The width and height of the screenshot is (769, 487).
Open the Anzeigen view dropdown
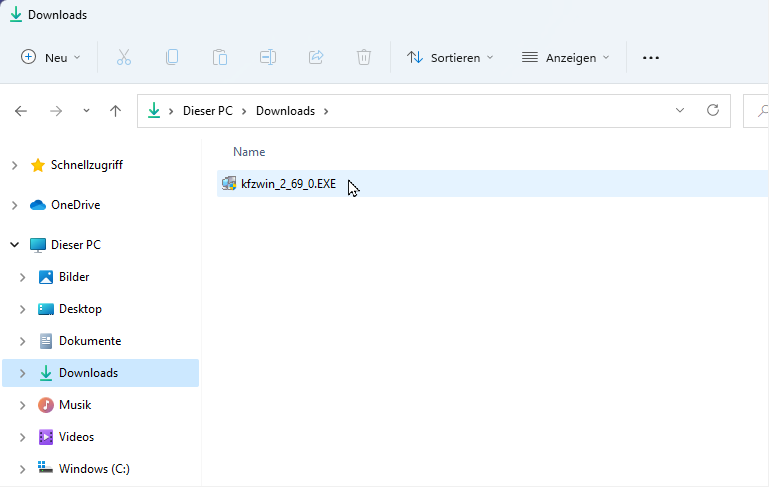[x=565, y=57]
